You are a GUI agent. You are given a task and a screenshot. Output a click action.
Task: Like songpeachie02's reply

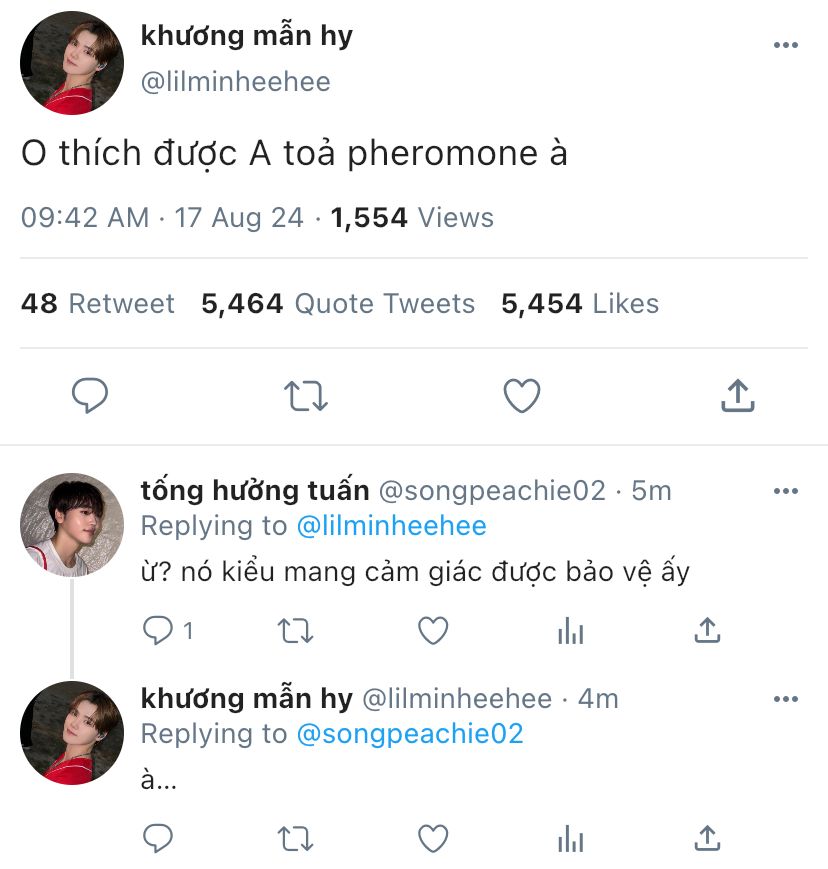pyautogui.click(x=432, y=630)
